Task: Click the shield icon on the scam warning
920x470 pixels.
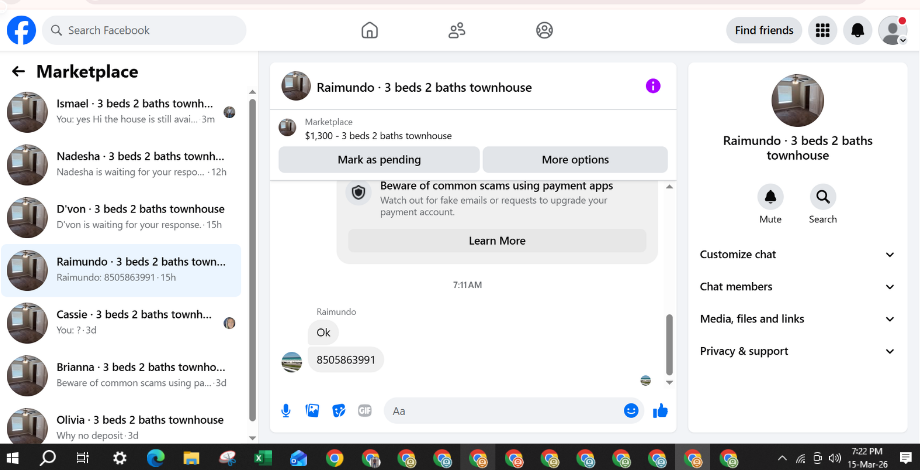Action: (x=358, y=192)
